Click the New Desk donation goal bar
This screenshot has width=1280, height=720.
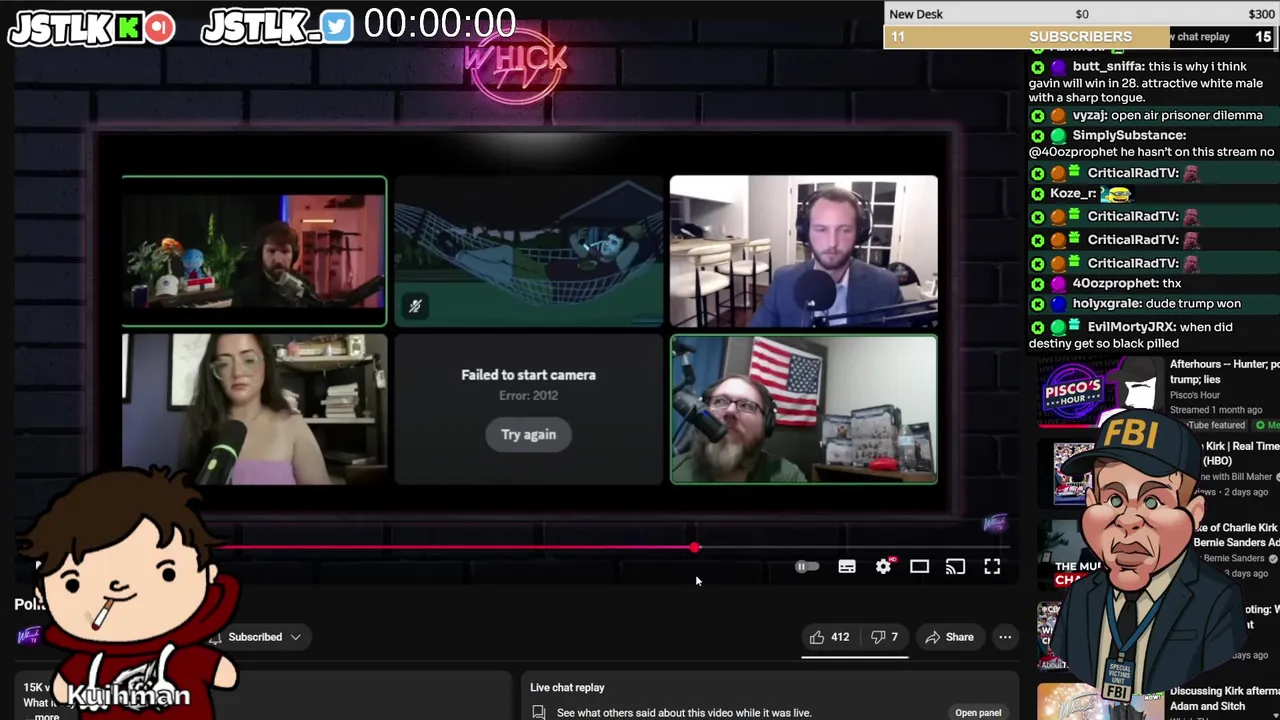pos(1082,14)
